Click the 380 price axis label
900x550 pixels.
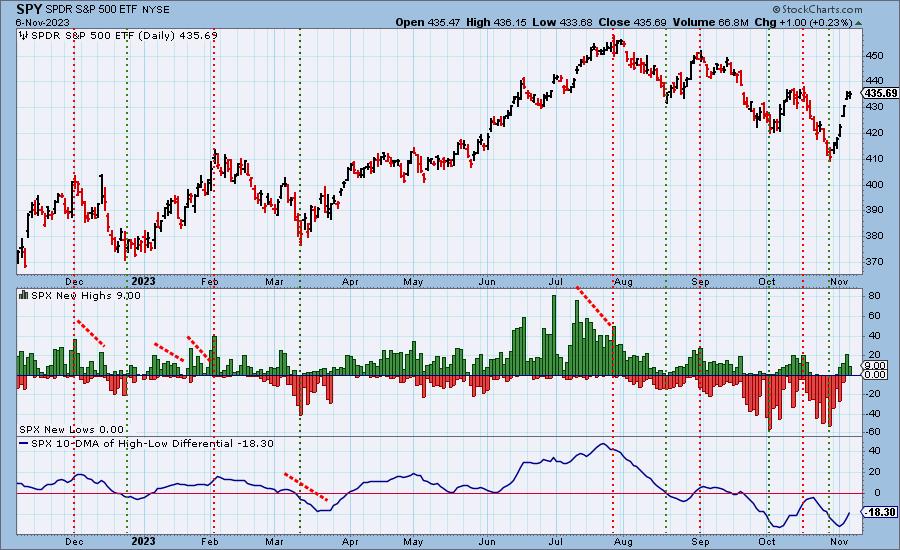pos(875,235)
